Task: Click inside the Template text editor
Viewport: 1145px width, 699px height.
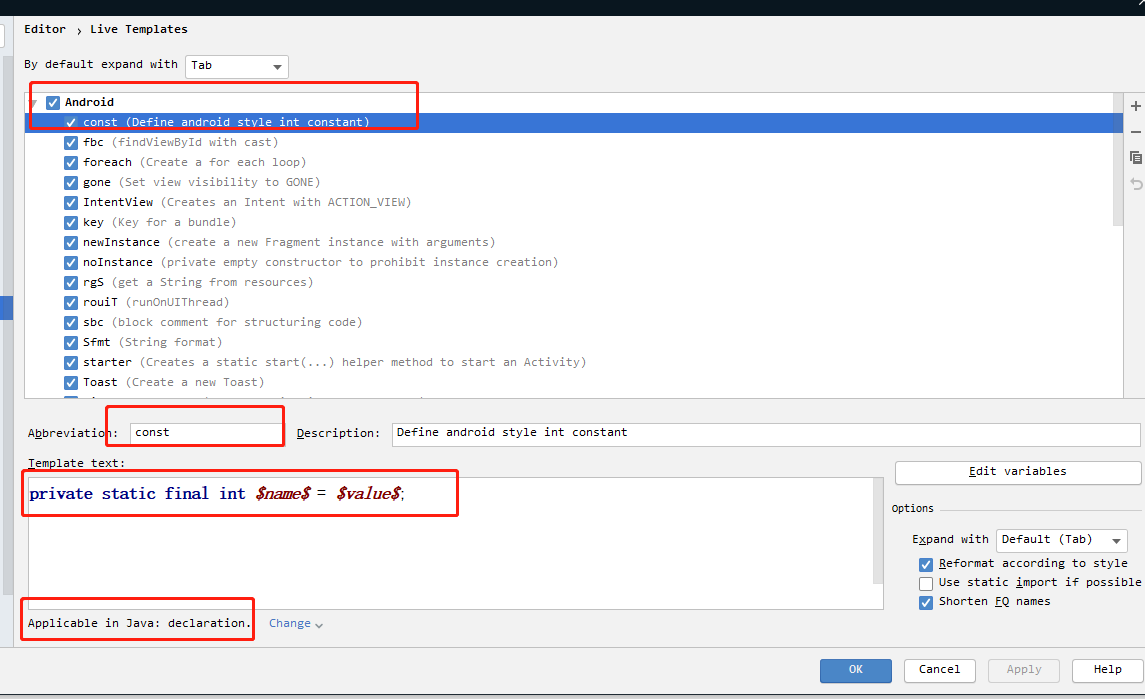Action: [451, 543]
